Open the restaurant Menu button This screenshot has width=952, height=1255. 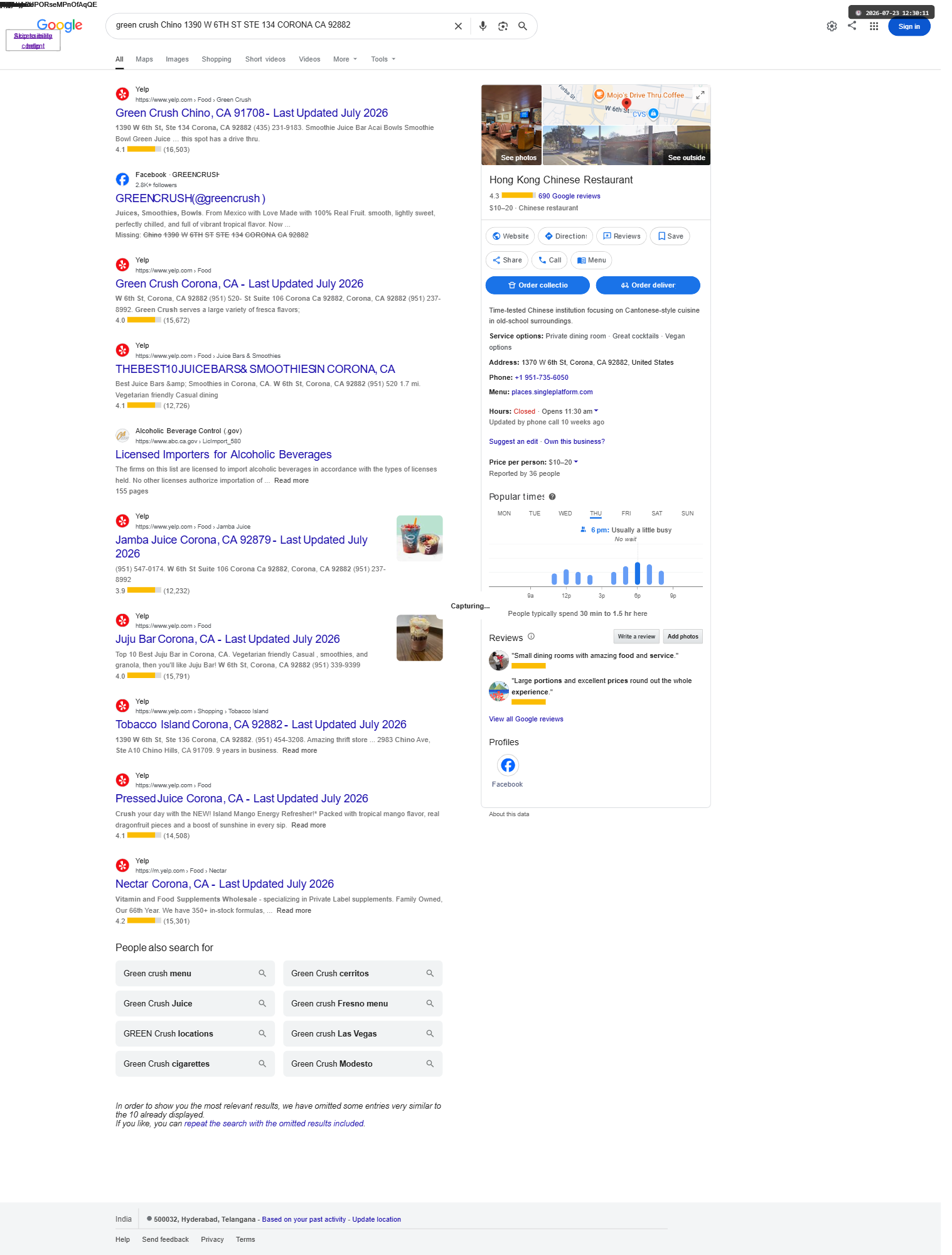point(591,260)
